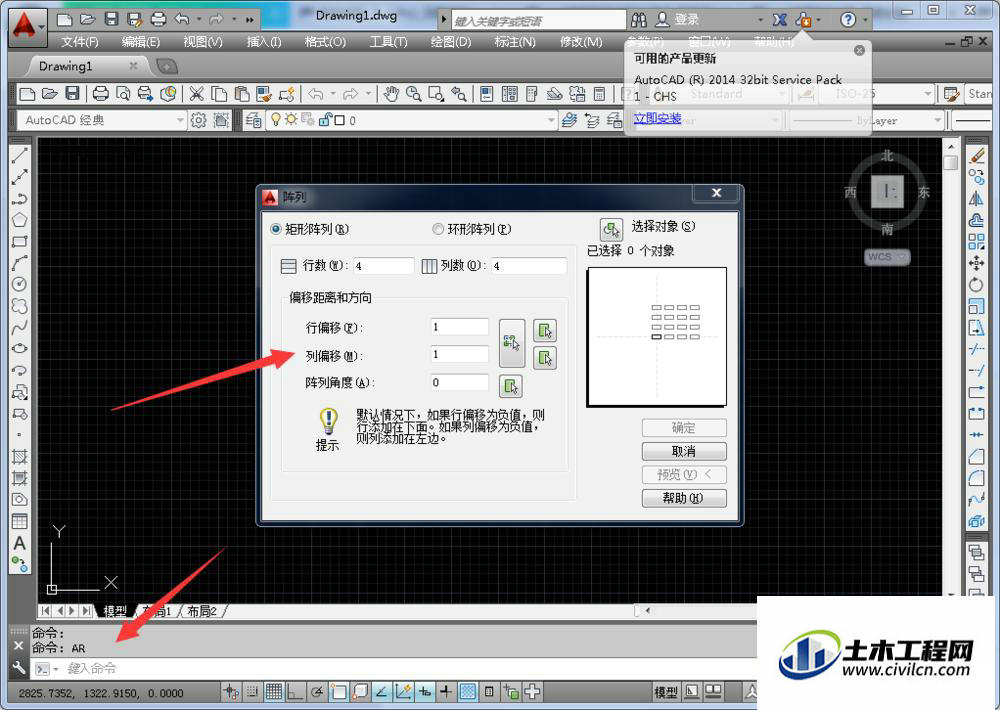Click the Cut scissors icon
This screenshot has height=710, width=1000.
(196, 94)
